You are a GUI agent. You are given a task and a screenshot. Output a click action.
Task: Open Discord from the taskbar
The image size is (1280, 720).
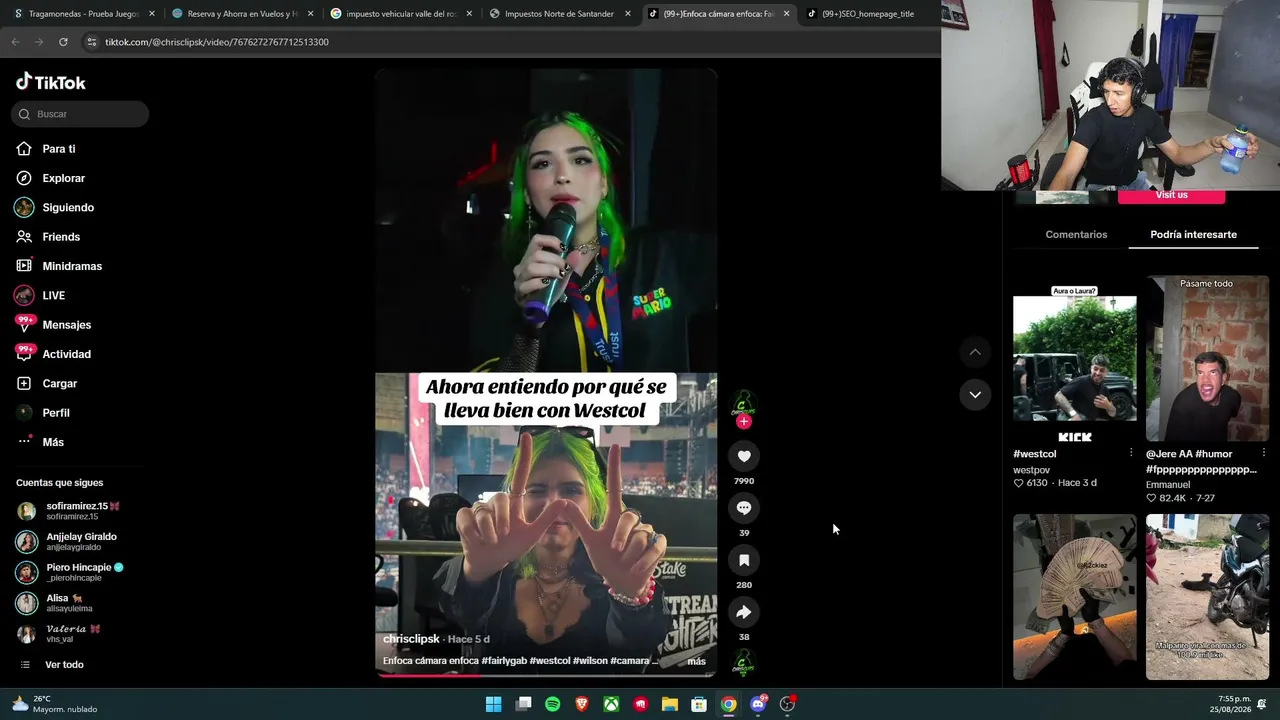758,704
